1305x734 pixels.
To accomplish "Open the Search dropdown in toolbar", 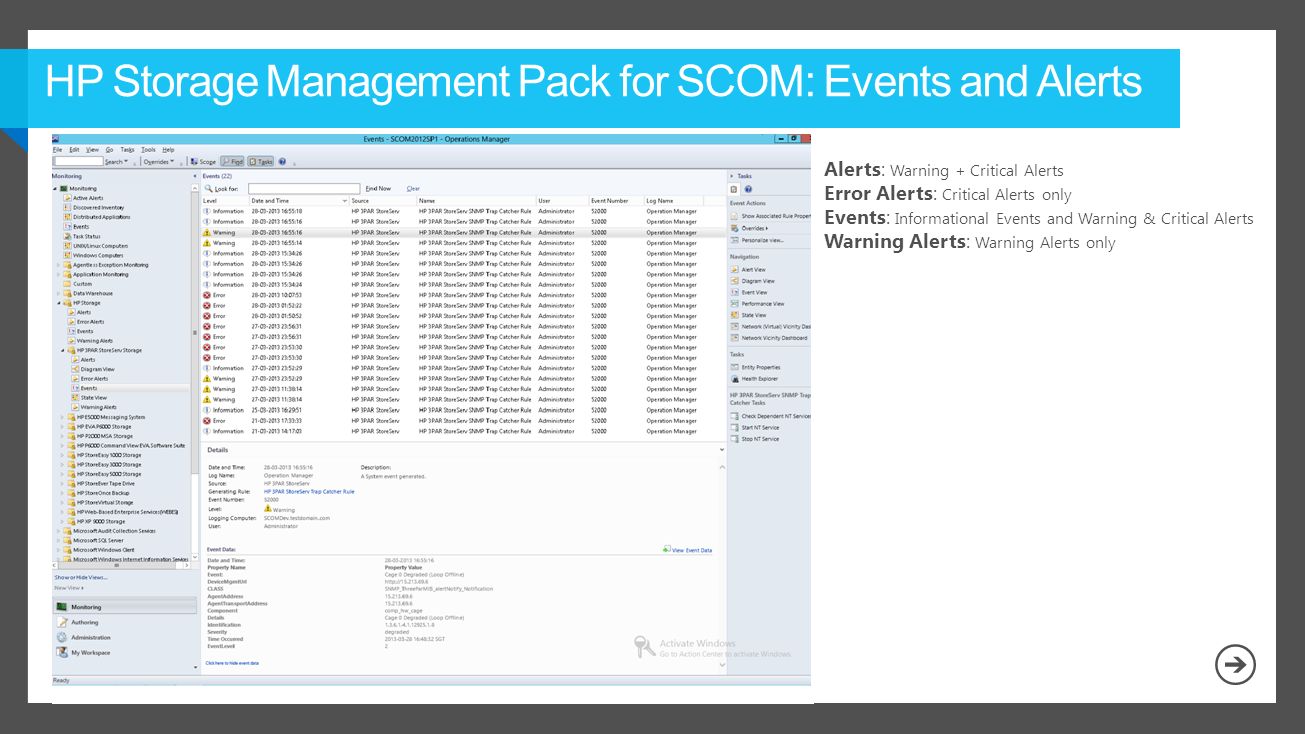I will [x=118, y=161].
